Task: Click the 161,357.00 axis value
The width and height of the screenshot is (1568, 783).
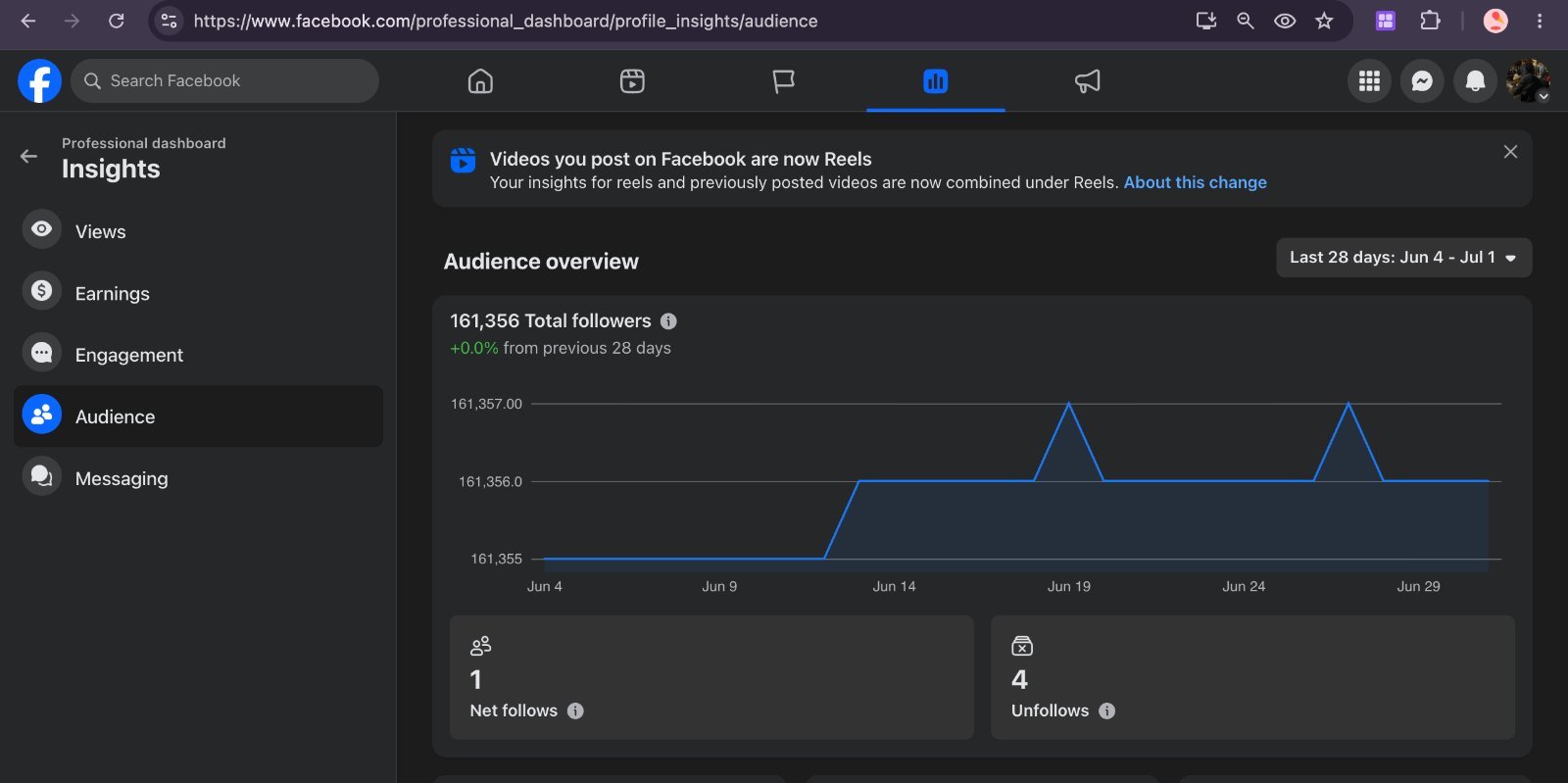Action: [486, 404]
